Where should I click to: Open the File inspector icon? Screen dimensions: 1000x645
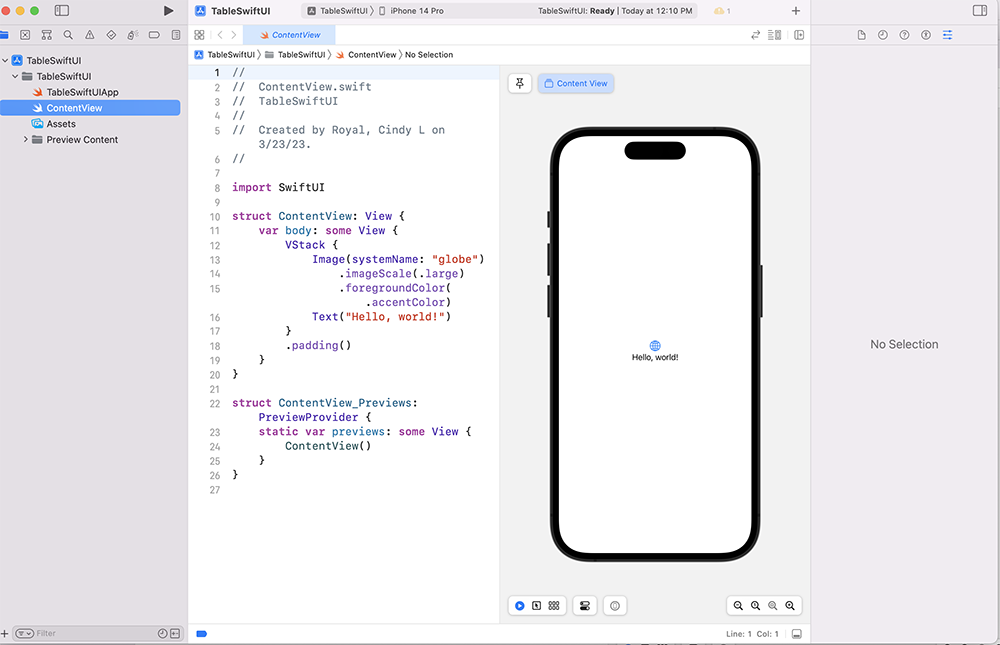click(x=862, y=35)
